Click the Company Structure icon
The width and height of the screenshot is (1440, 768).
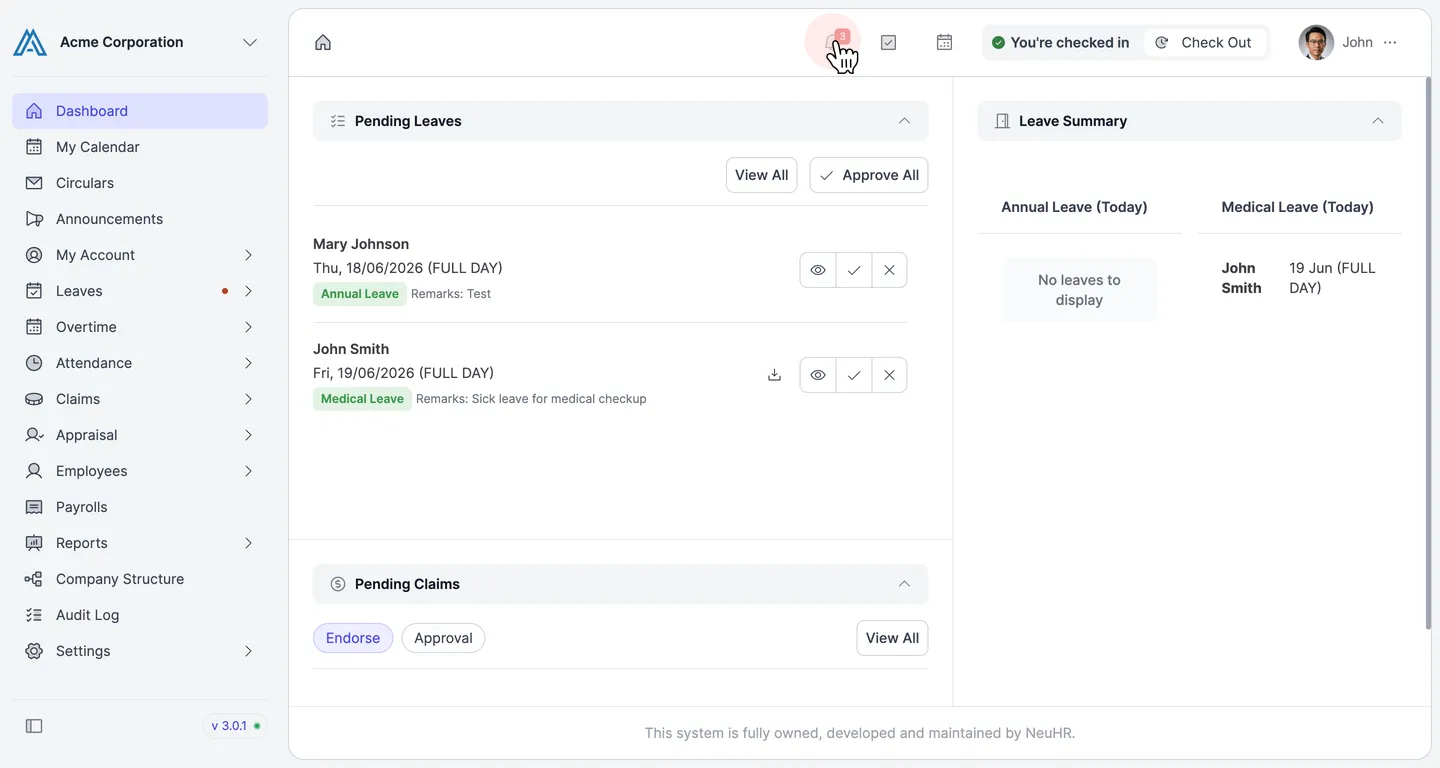click(34, 579)
